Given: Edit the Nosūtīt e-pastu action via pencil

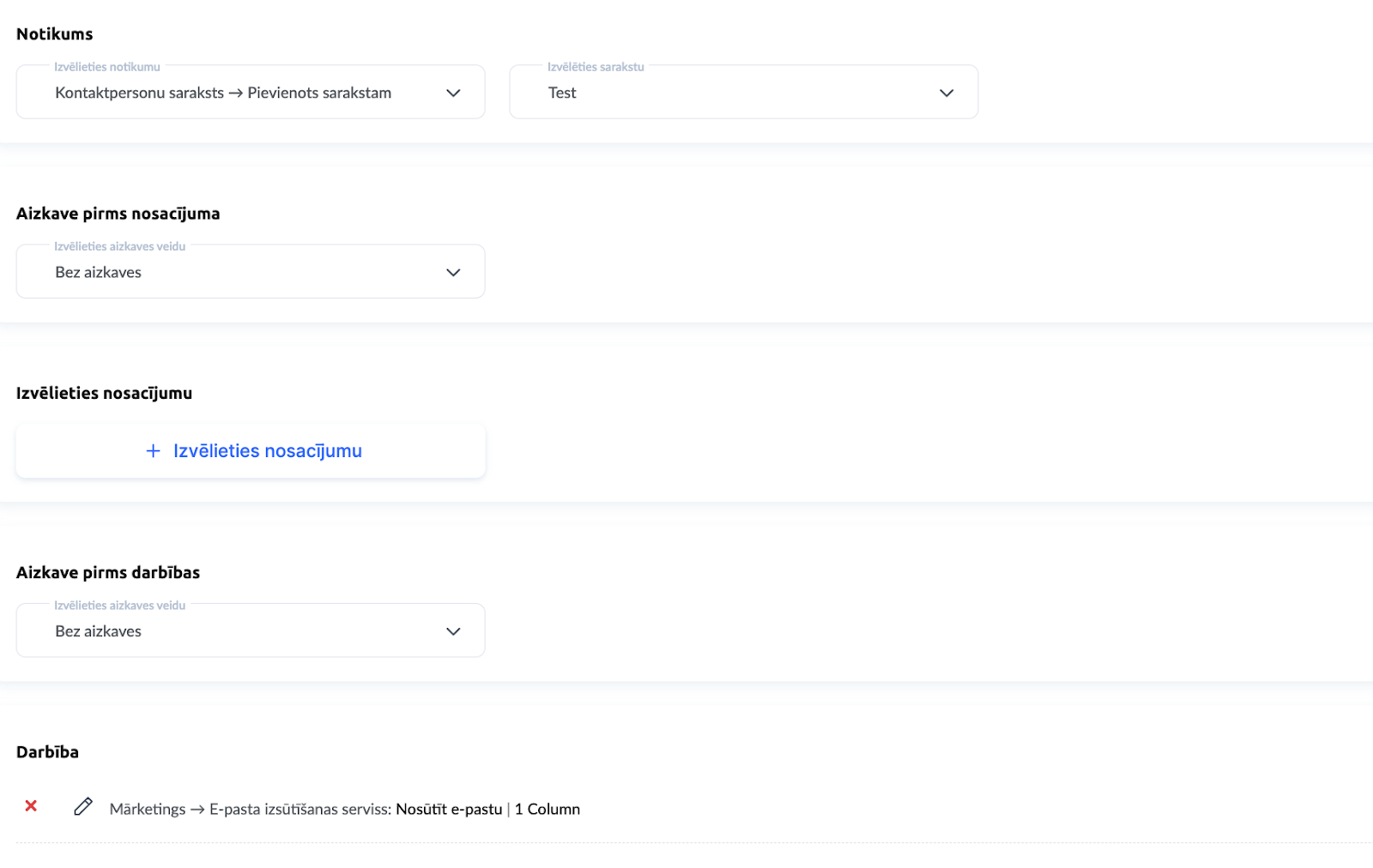Looking at the screenshot, I should coord(83,807).
